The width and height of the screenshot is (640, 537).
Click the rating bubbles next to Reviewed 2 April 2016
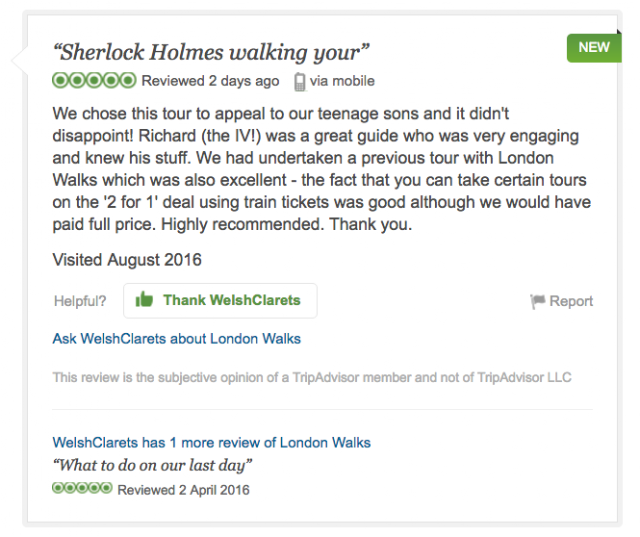coord(82,489)
